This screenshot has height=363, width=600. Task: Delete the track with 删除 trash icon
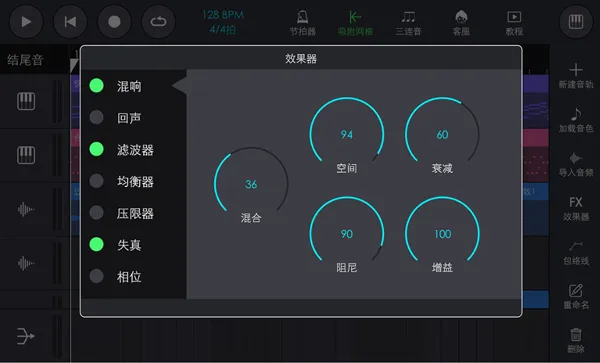[x=576, y=340]
